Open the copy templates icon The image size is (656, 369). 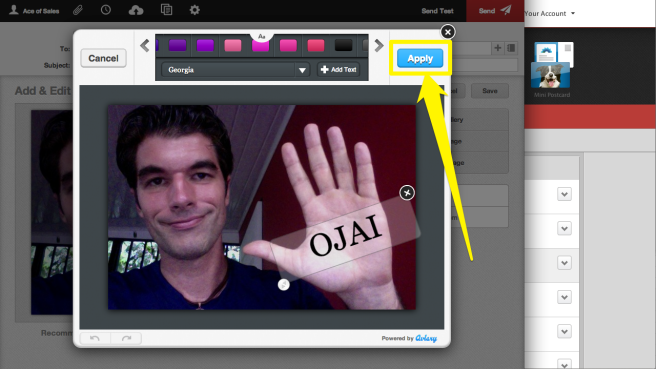167,10
